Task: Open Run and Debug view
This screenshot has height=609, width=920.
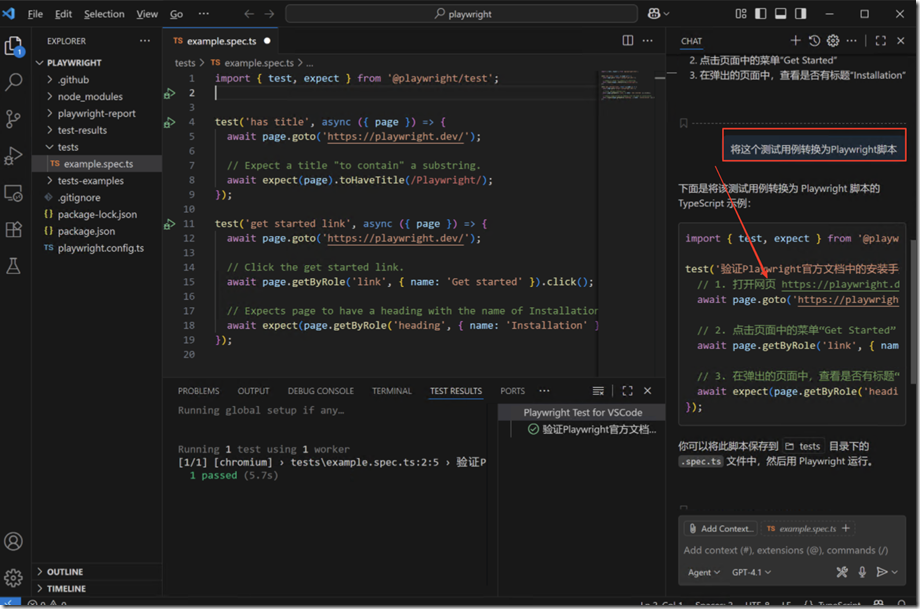Action: [13, 155]
